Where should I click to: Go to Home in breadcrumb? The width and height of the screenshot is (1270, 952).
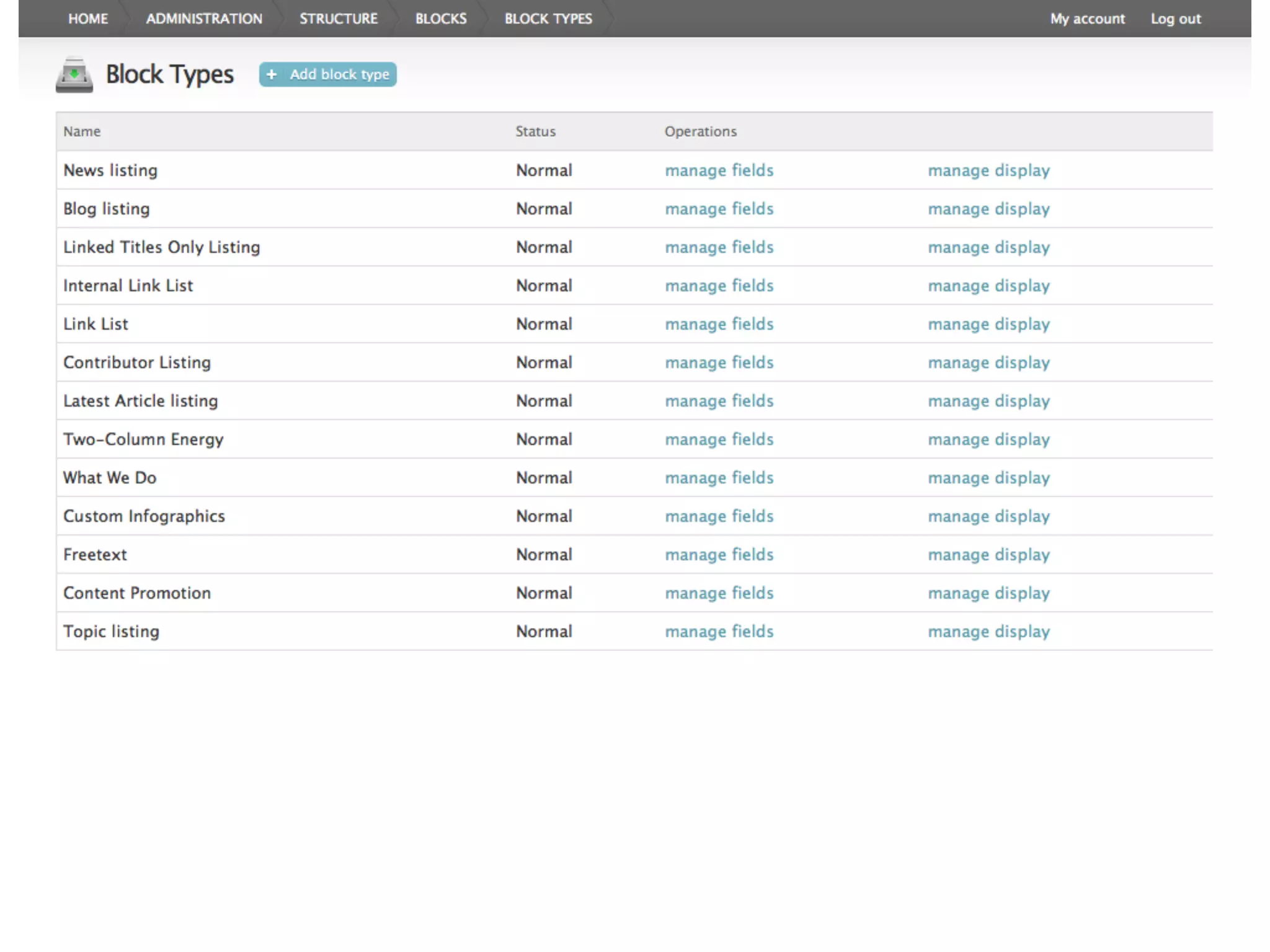point(88,19)
